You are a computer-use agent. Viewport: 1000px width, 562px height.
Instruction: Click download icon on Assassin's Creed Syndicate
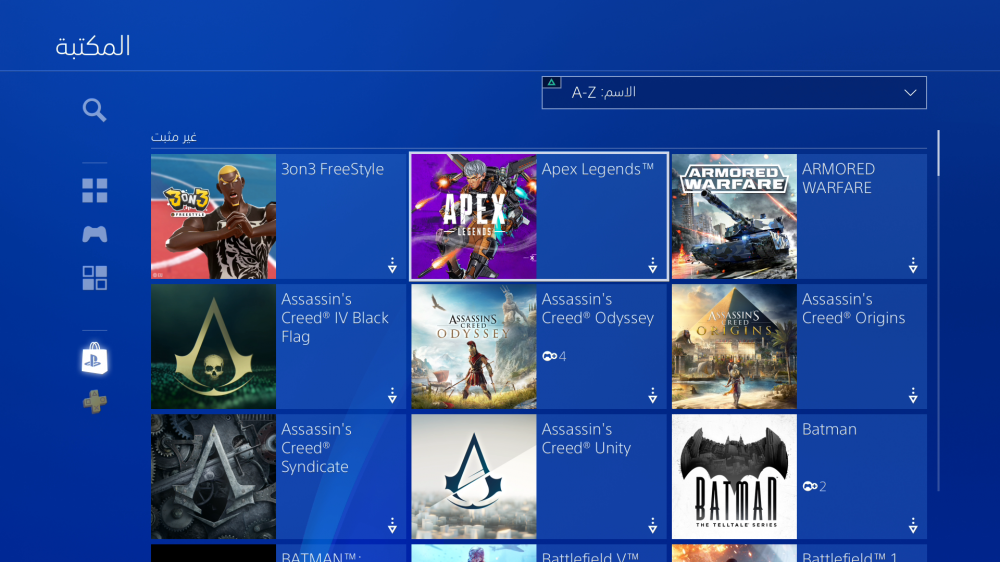point(392,526)
